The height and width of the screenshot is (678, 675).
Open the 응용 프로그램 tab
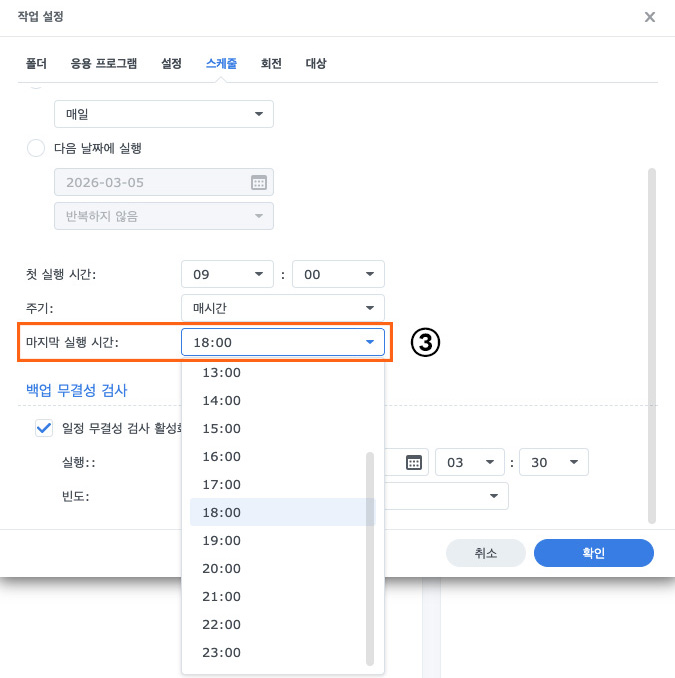point(104,63)
